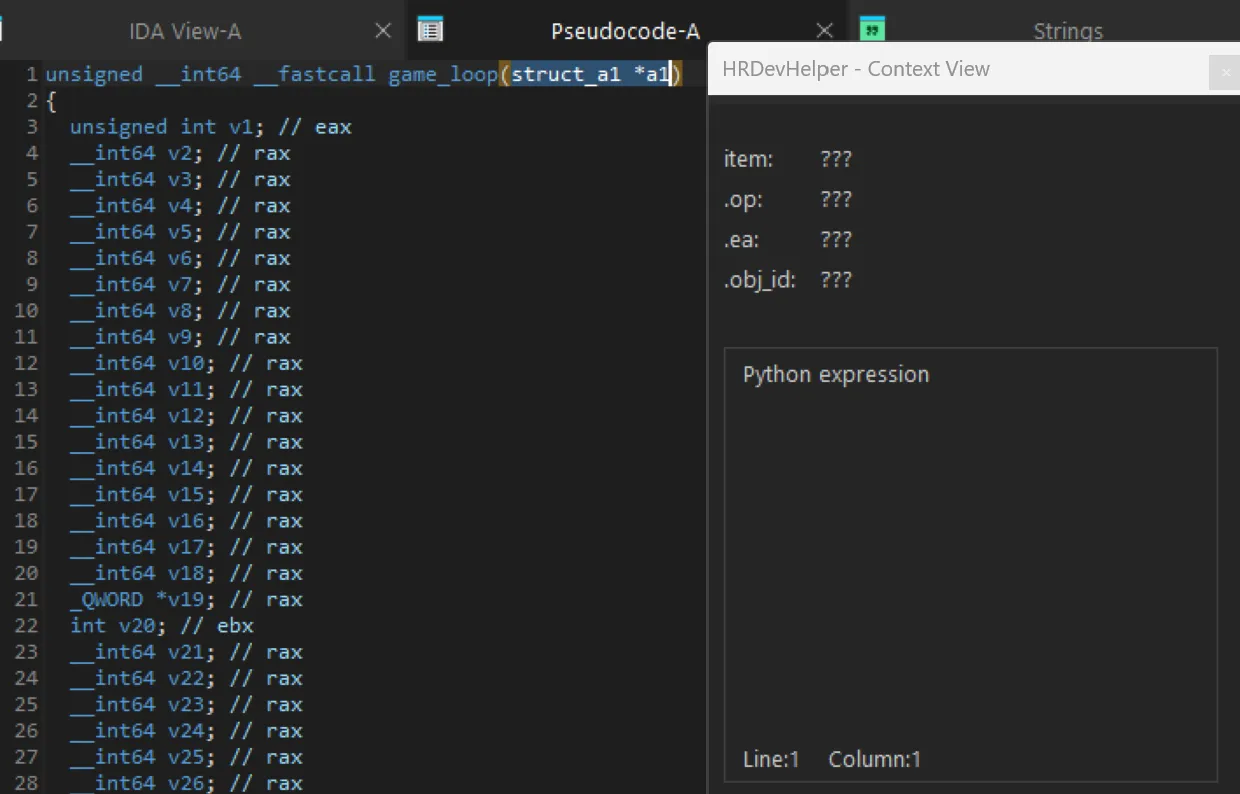Click the Pseudocode-A tab icon

coord(430,30)
